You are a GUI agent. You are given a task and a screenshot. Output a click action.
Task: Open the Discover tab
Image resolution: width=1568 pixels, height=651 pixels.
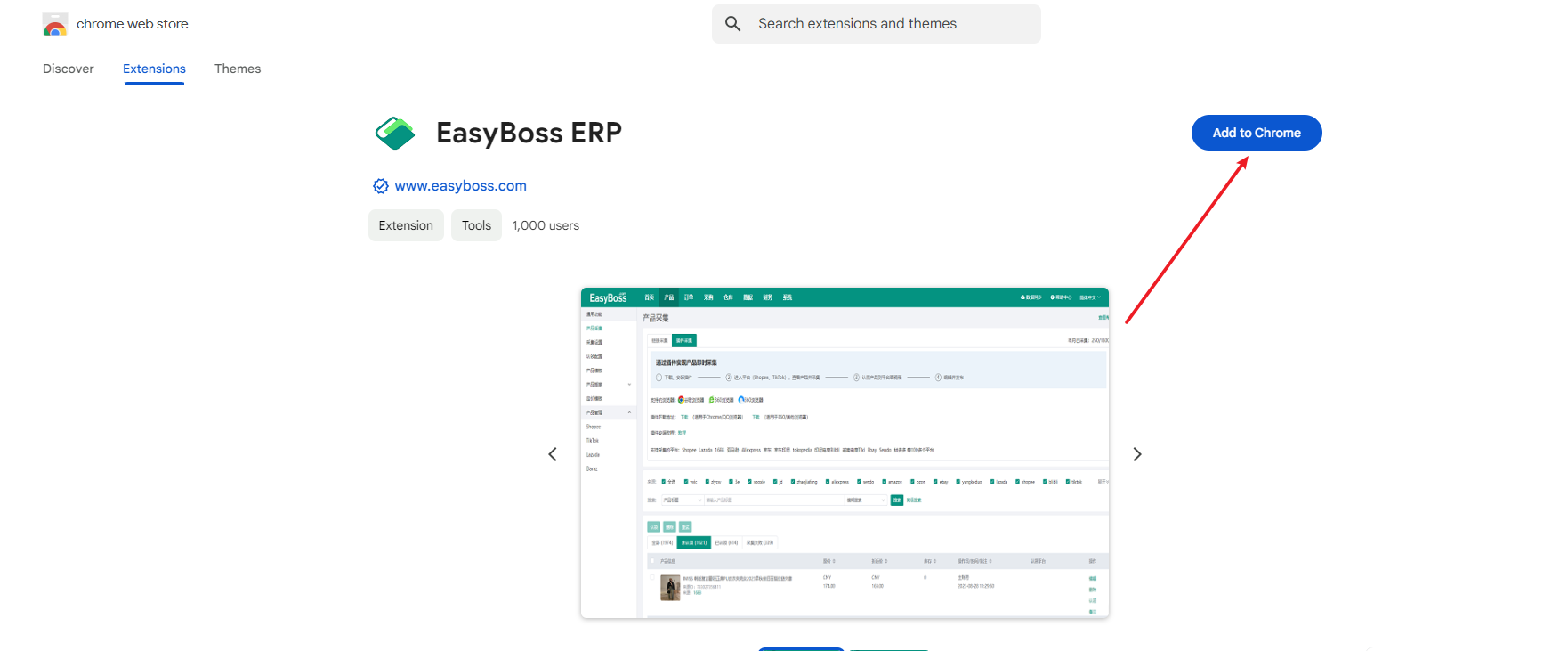[69, 69]
